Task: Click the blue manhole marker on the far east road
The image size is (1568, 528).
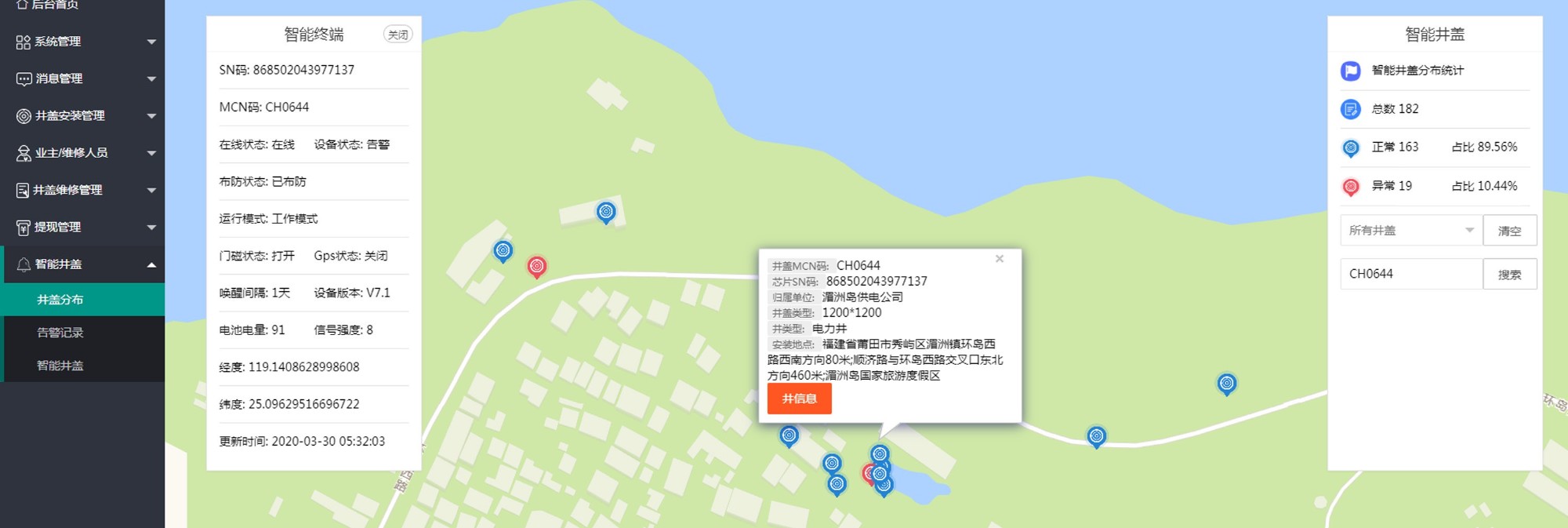Action: 1227,384
